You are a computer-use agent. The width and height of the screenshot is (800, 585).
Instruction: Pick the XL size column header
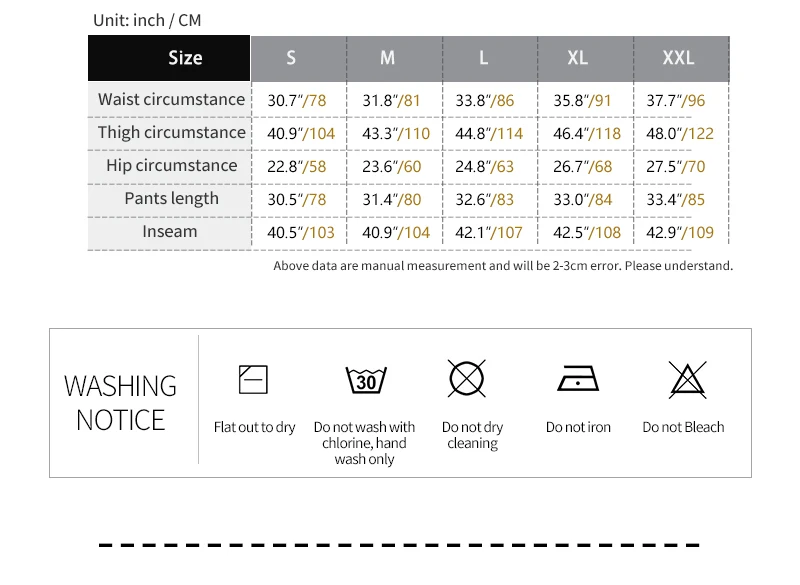578,58
